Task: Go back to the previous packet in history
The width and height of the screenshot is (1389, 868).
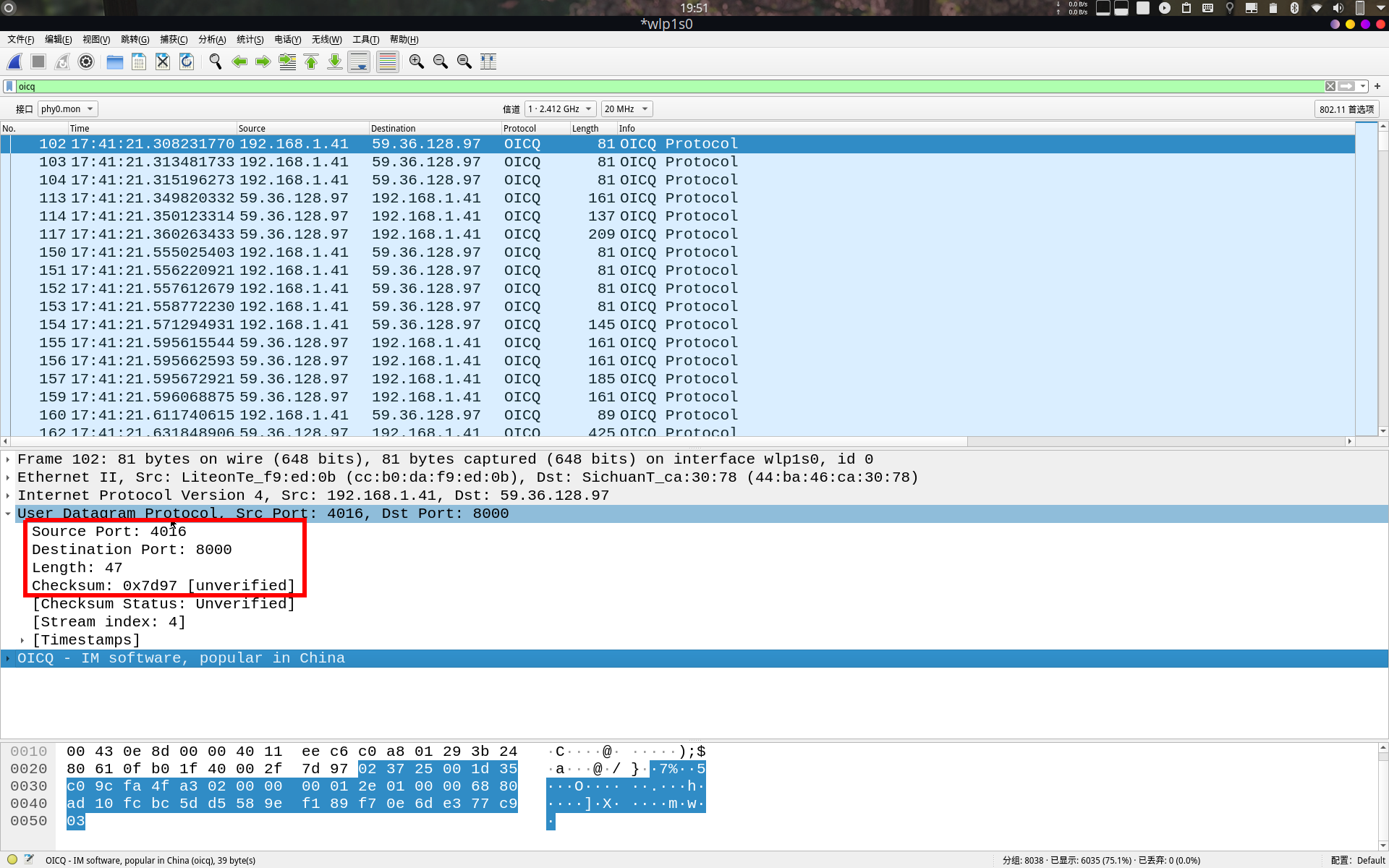Action: pos(239,62)
